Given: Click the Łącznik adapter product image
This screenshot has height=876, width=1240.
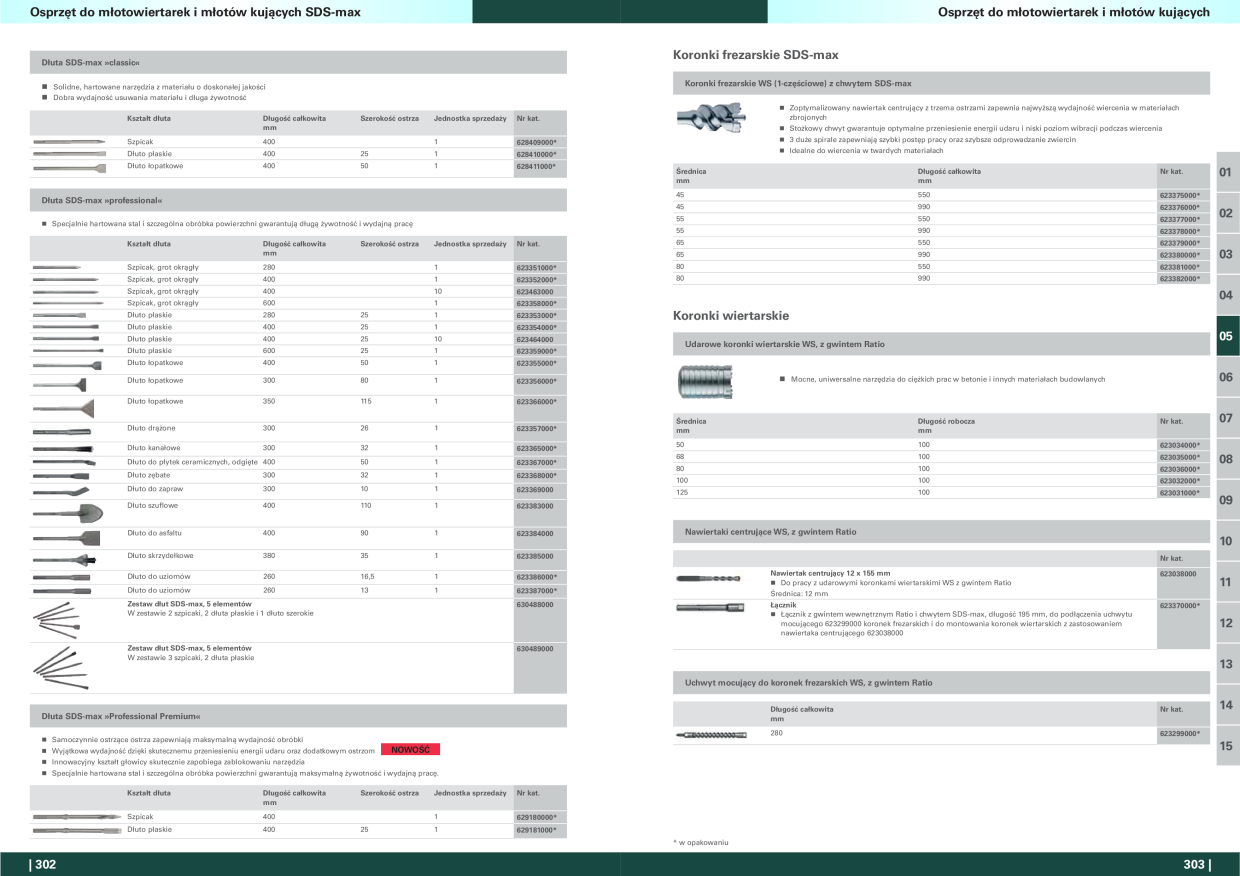Looking at the screenshot, I should (x=708, y=607).
